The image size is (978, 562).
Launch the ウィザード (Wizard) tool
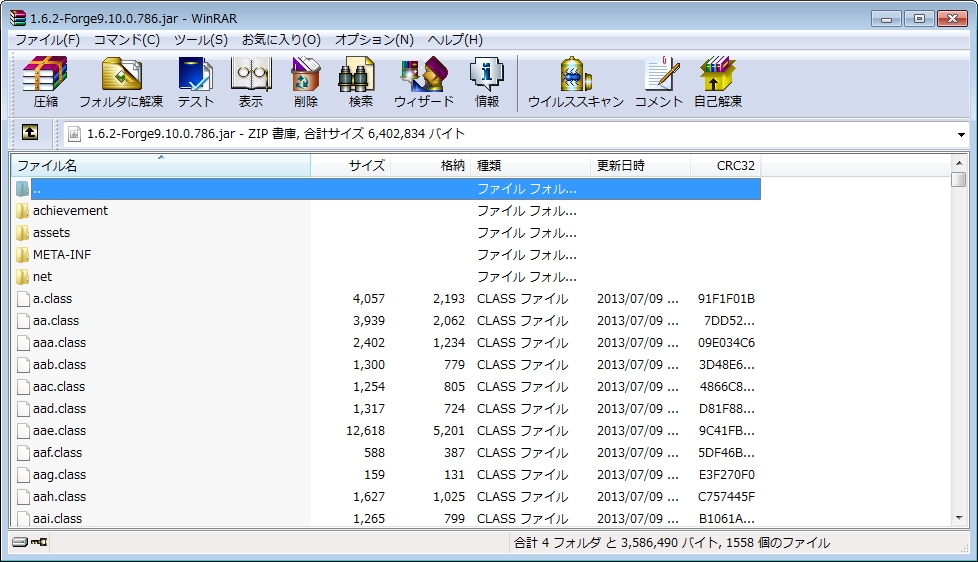[x=424, y=82]
